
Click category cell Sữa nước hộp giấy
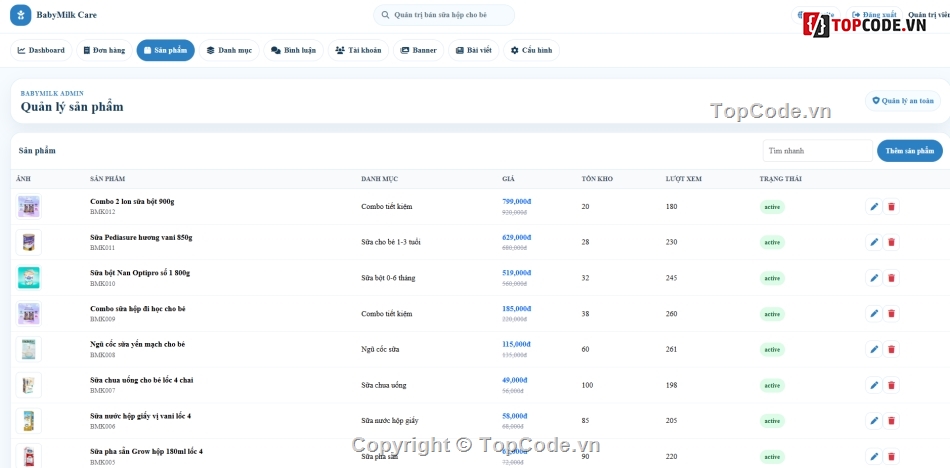390,421
